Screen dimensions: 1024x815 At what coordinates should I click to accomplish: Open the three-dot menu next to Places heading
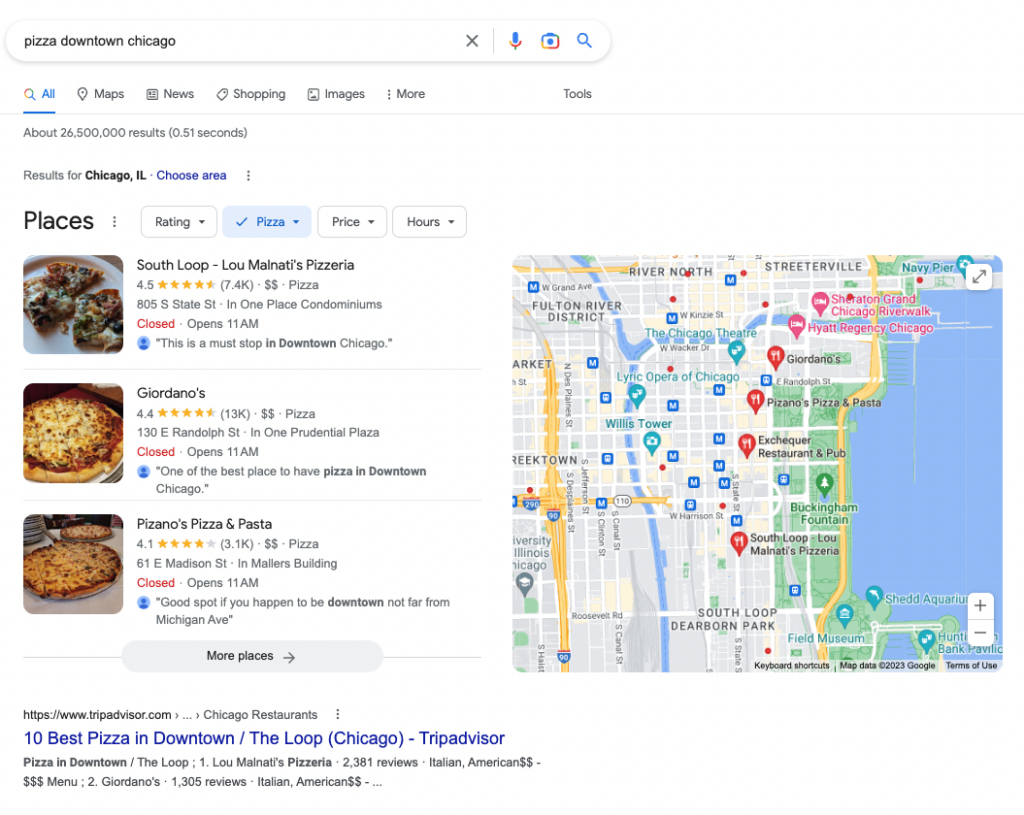coord(114,222)
